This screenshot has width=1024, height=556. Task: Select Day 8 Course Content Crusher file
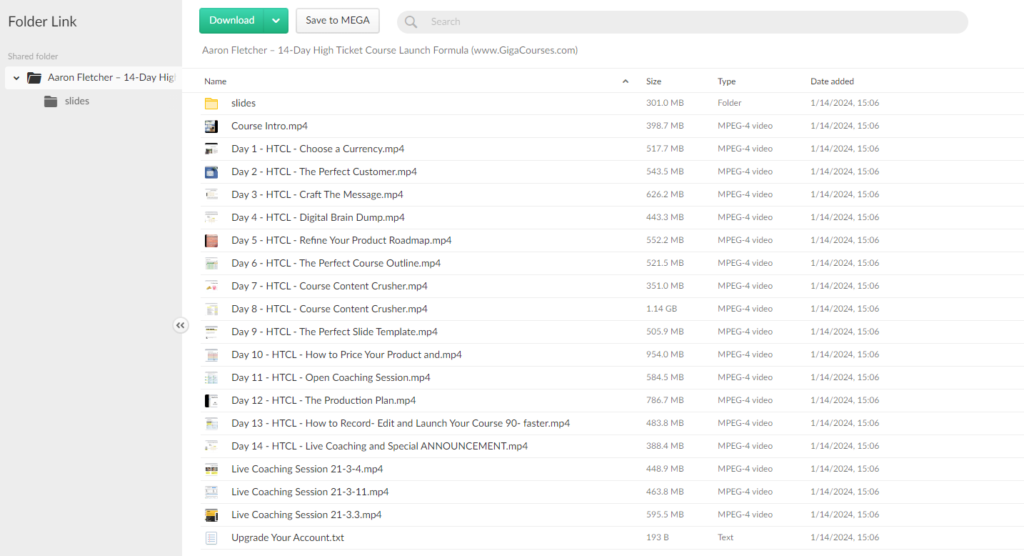329,309
